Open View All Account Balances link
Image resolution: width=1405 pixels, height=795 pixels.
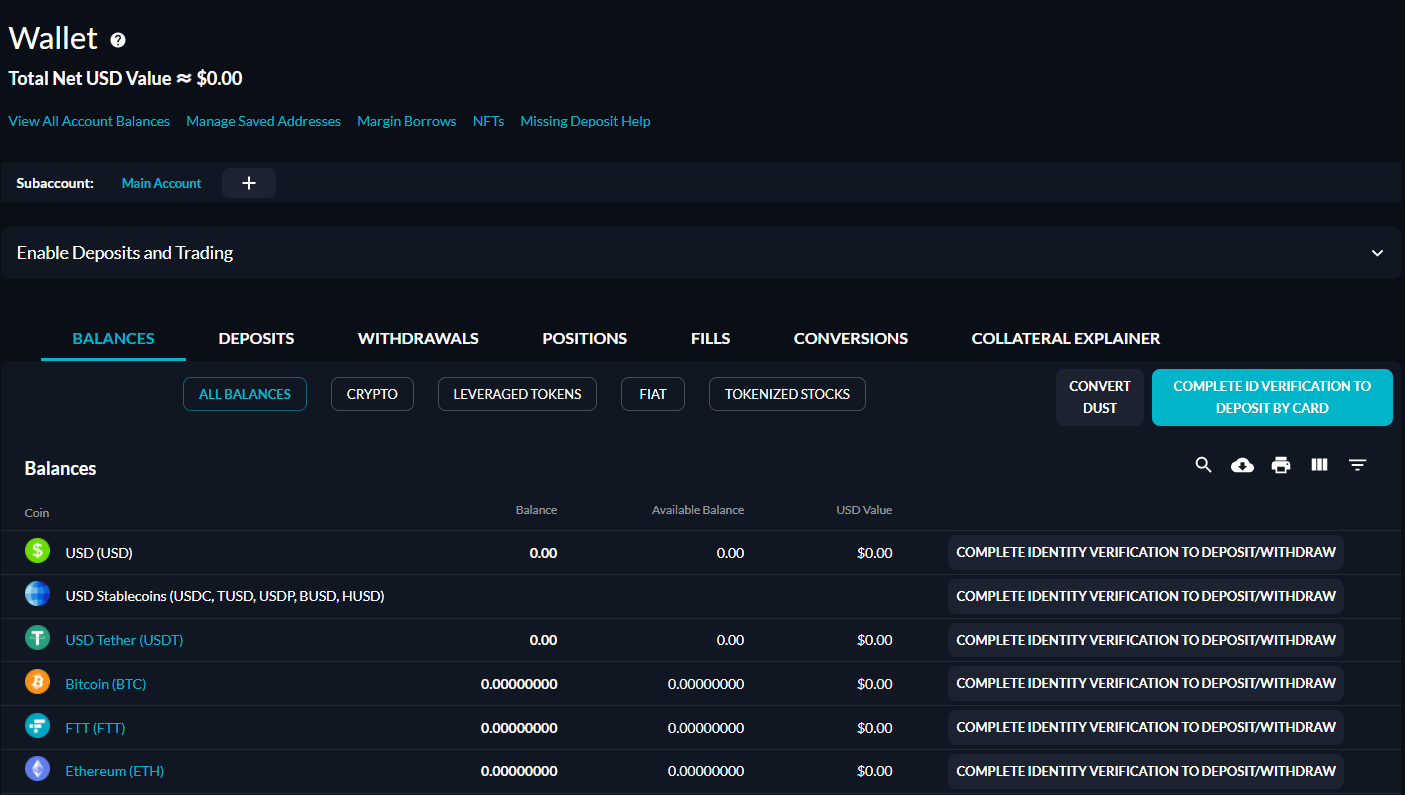(x=89, y=121)
